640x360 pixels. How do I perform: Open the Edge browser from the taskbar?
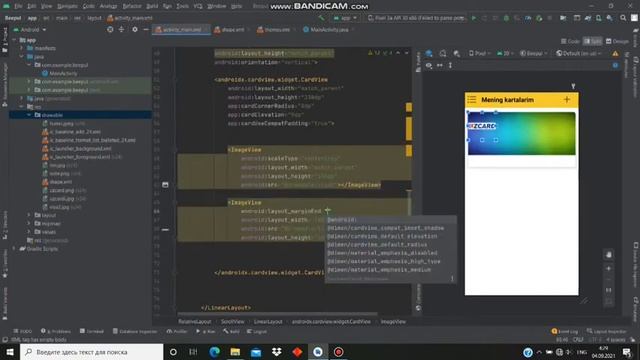(214, 352)
